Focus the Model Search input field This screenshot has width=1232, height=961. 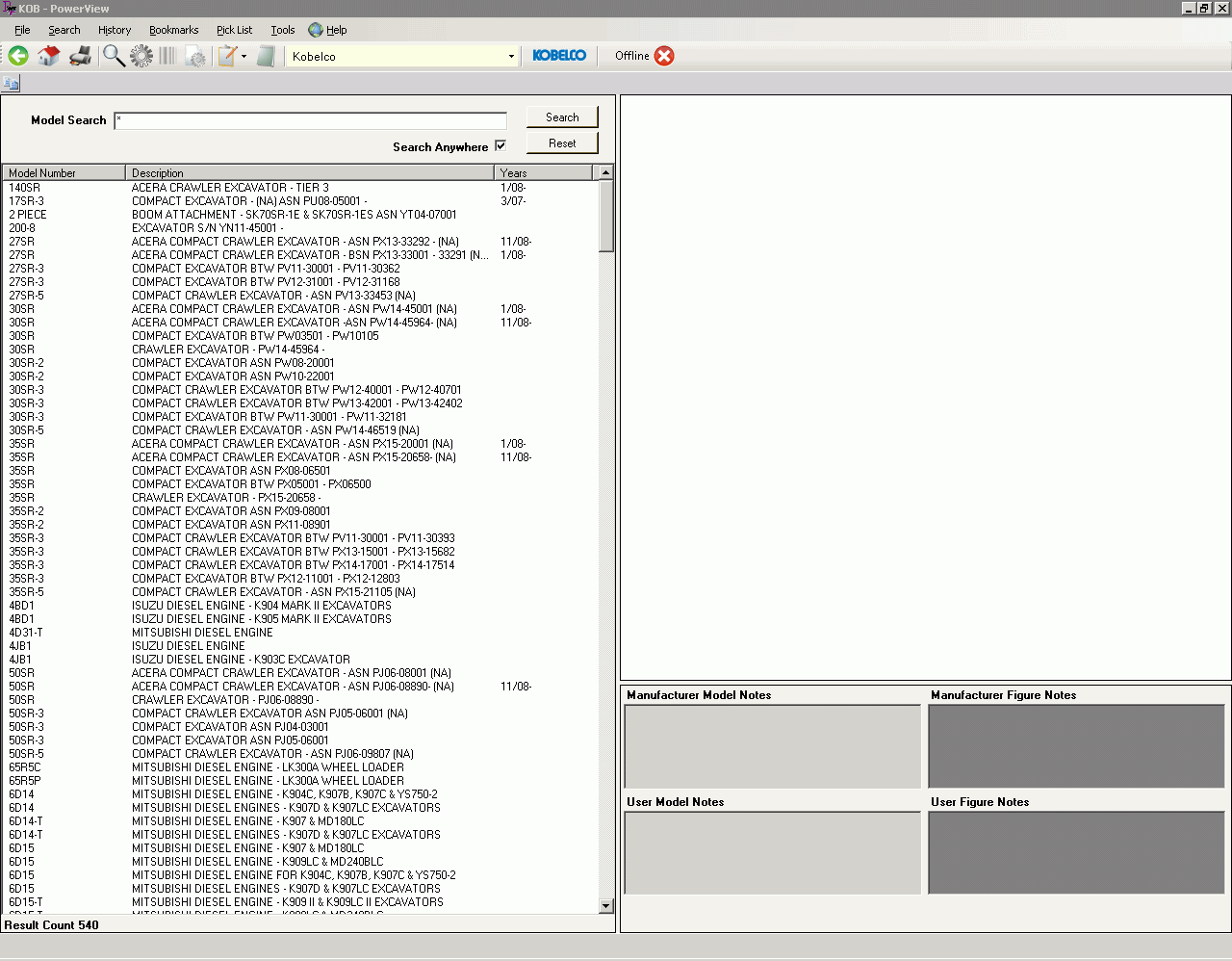pos(310,120)
